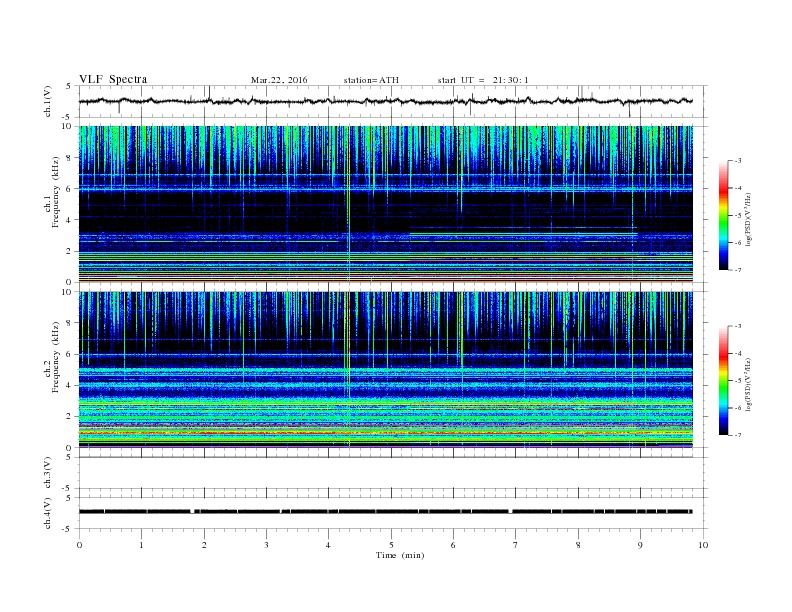This screenshot has height=612, width=792.
Task: Click the ch.1 frequency spectrogram panel
Action: (385, 204)
